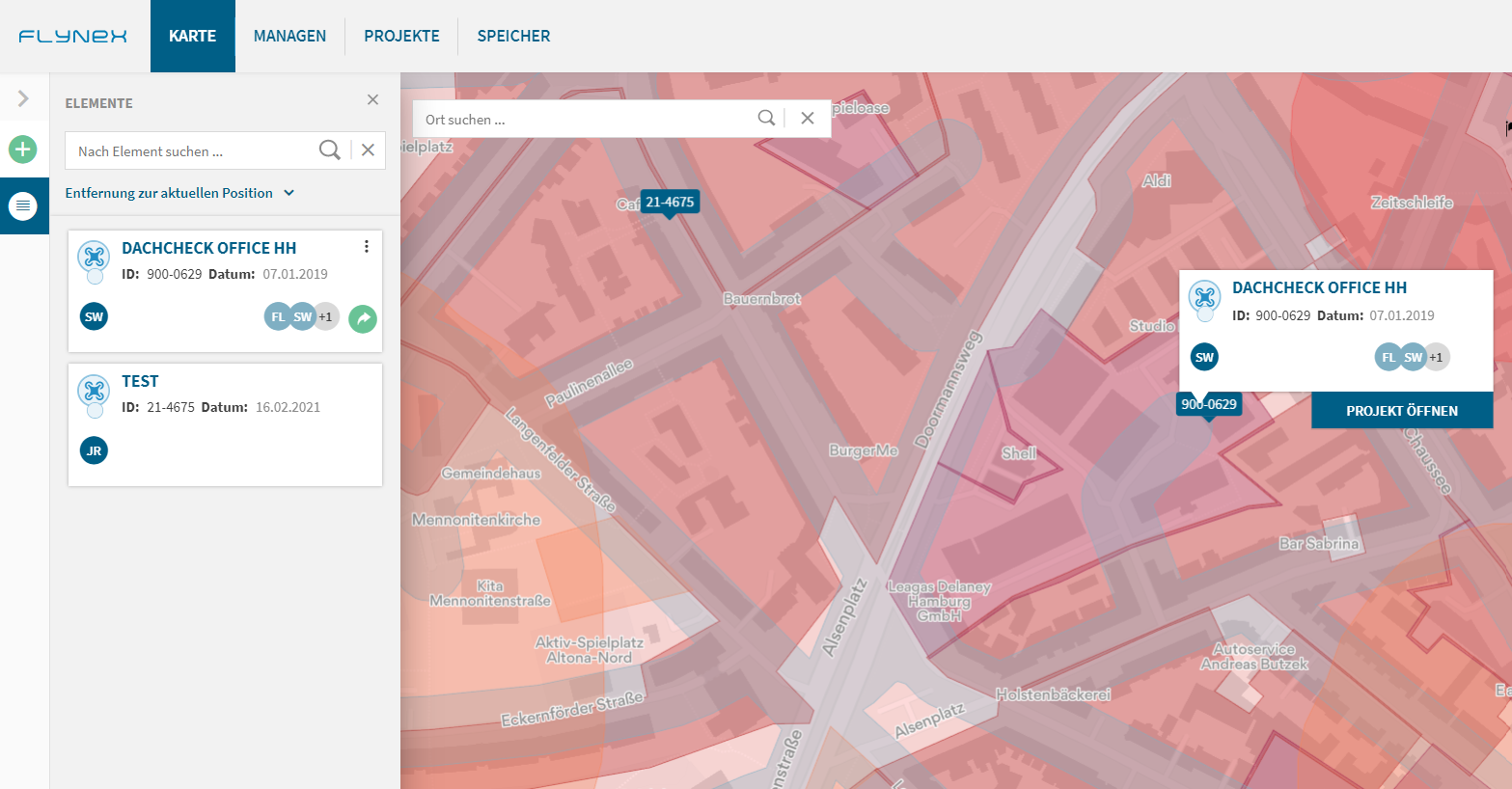This screenshot has height=789, width=1512.
Task: Click the Zeitschleife map label
Action: pyautogui.click(x=1412, y=203)
